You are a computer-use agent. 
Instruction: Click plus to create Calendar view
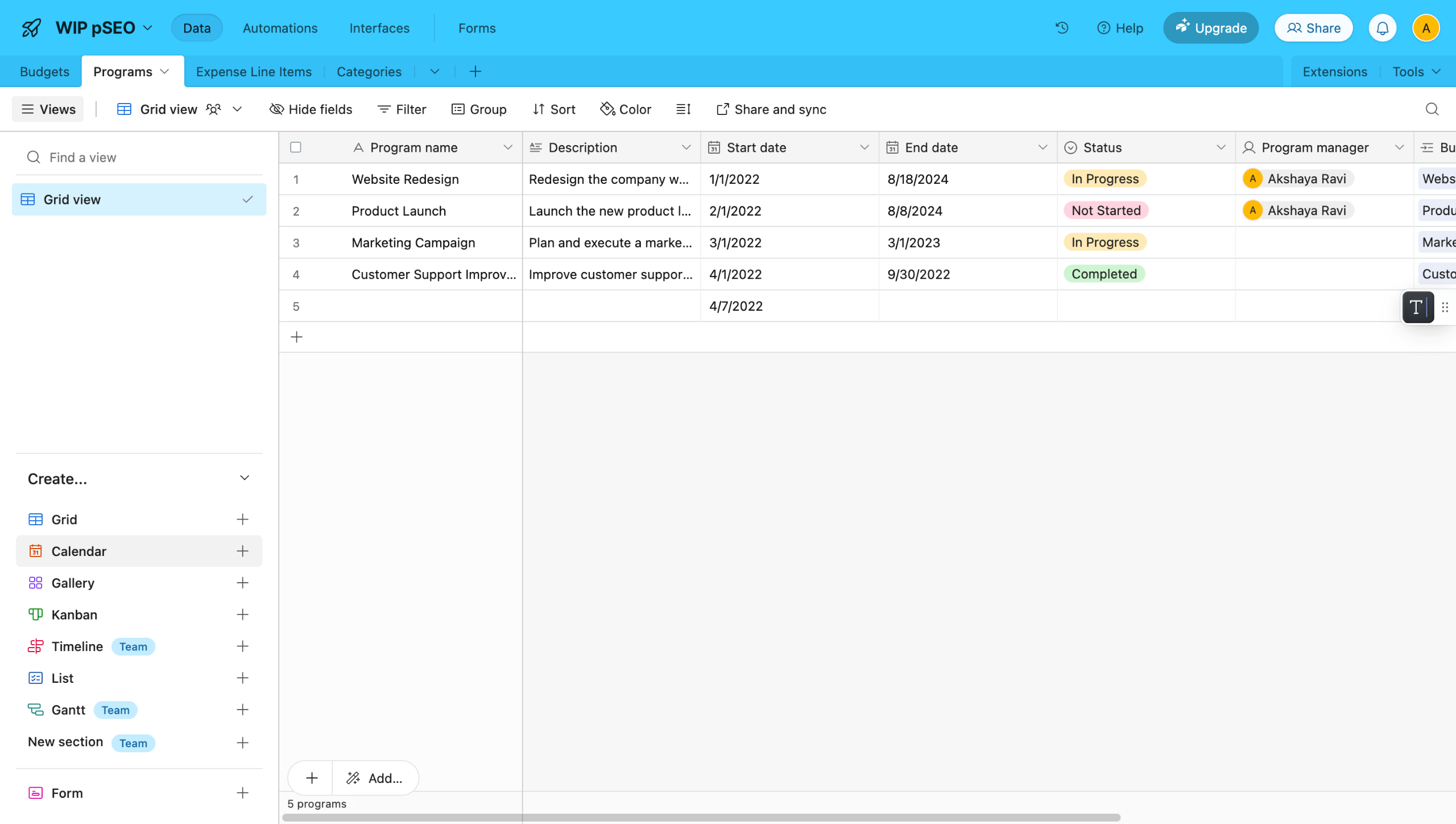pos(242,551)
